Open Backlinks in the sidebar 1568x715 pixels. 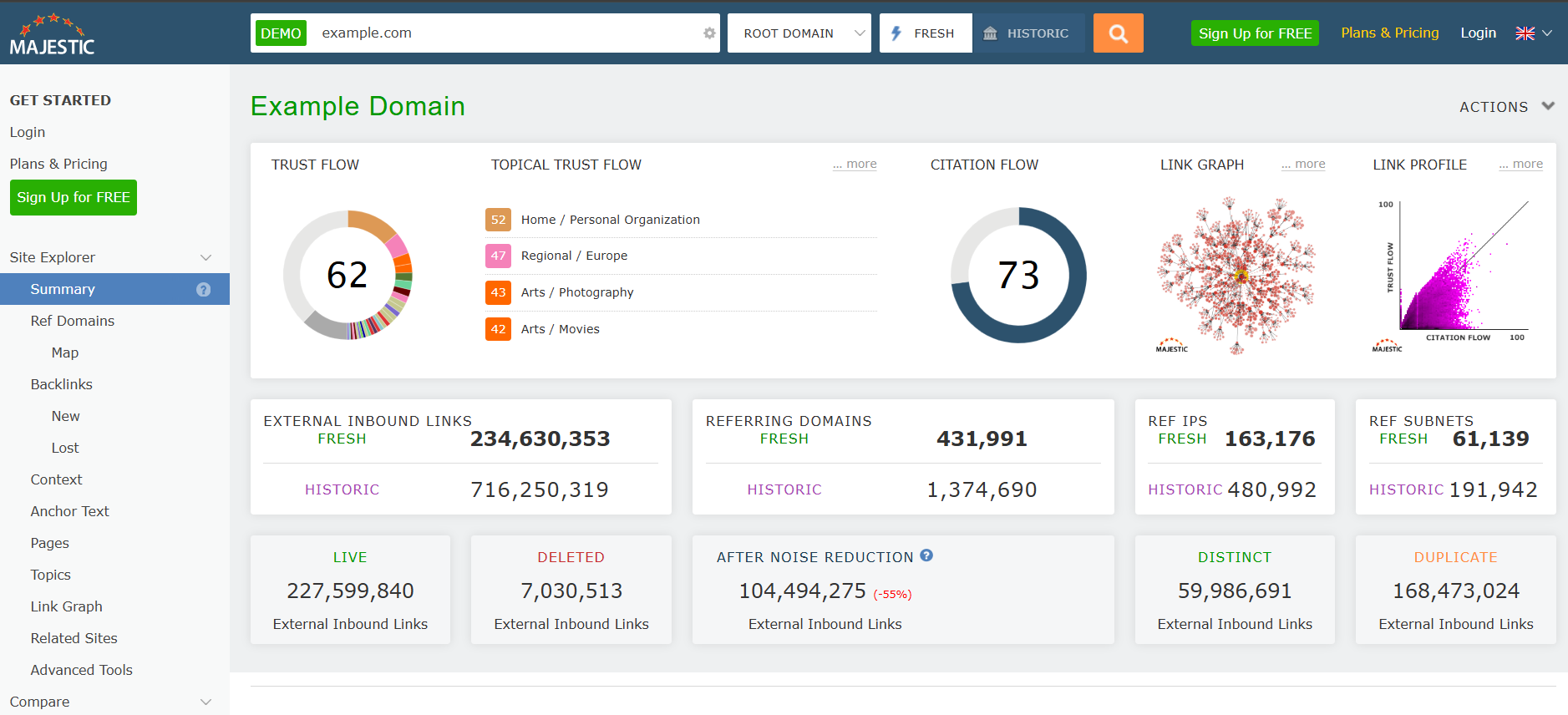(x=62, y=384)
